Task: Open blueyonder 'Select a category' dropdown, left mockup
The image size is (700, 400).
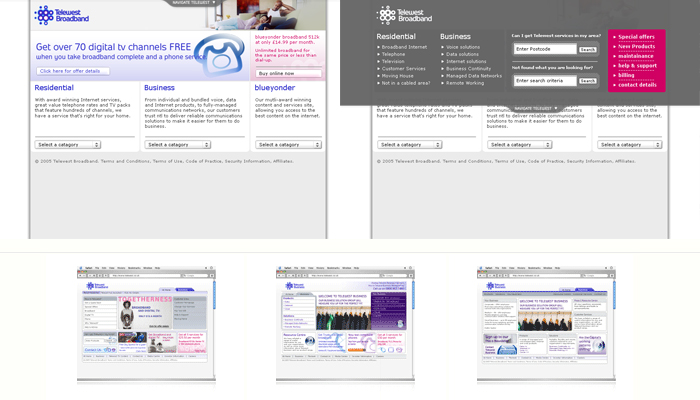Action: (288, 145)
